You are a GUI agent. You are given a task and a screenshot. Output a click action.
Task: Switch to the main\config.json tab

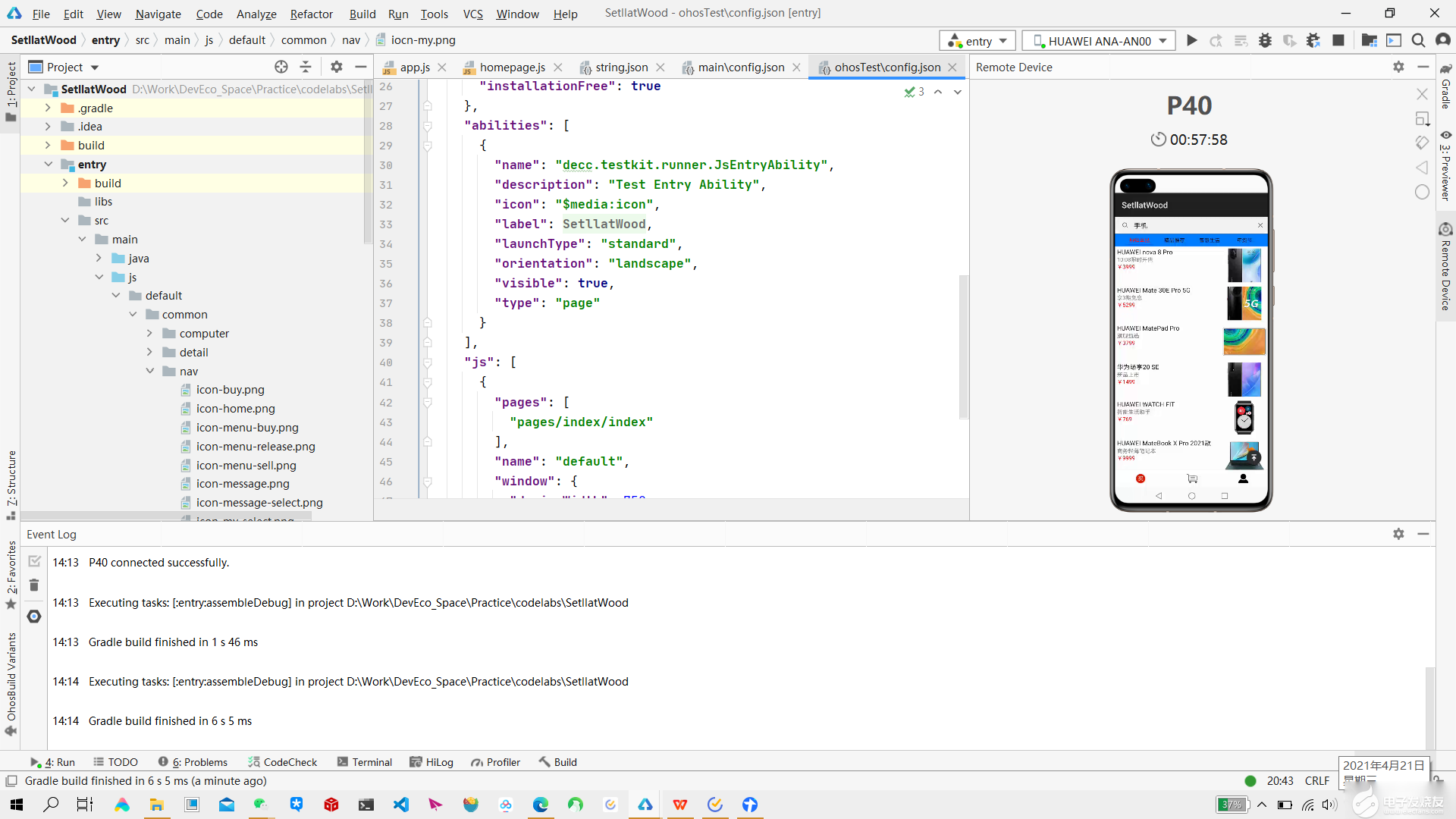pos(741,67)
